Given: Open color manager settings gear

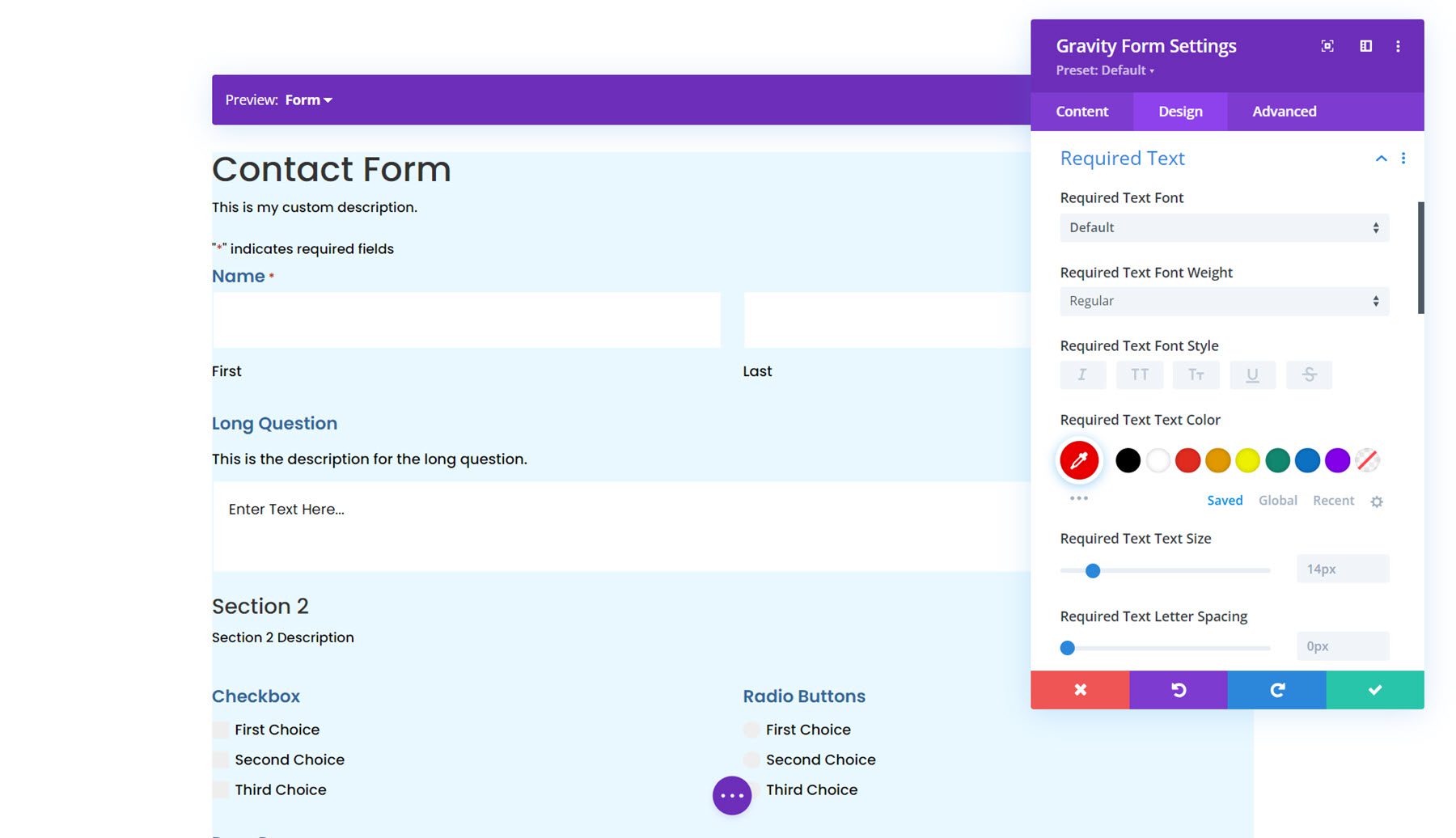Looking at the screenshot, I should click(x=1377, y=502).
